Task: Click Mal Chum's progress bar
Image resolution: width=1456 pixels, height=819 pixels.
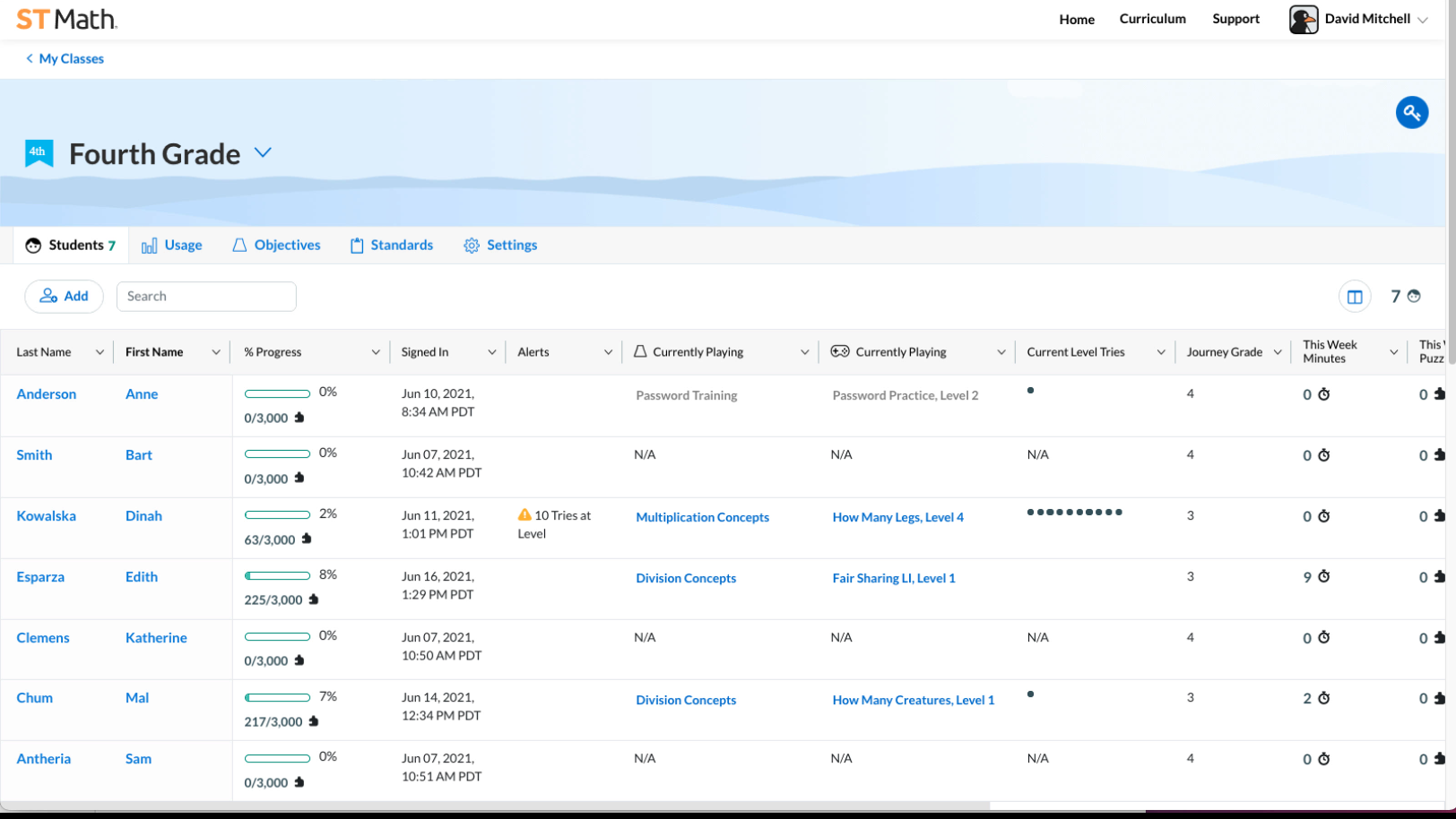Action: pyautogui.click(x=277, y=697)
